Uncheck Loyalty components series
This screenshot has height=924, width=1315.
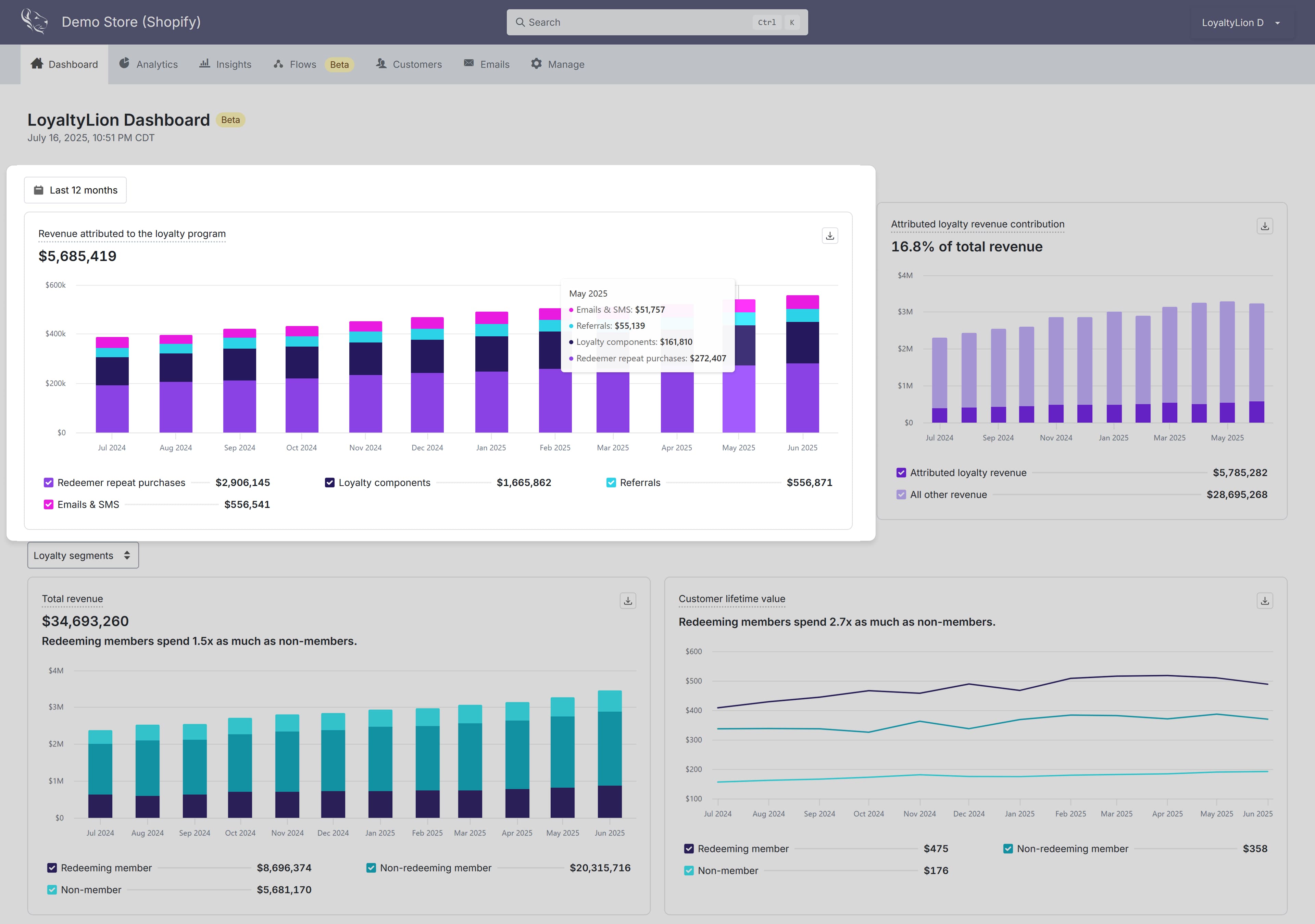[330, 483]
